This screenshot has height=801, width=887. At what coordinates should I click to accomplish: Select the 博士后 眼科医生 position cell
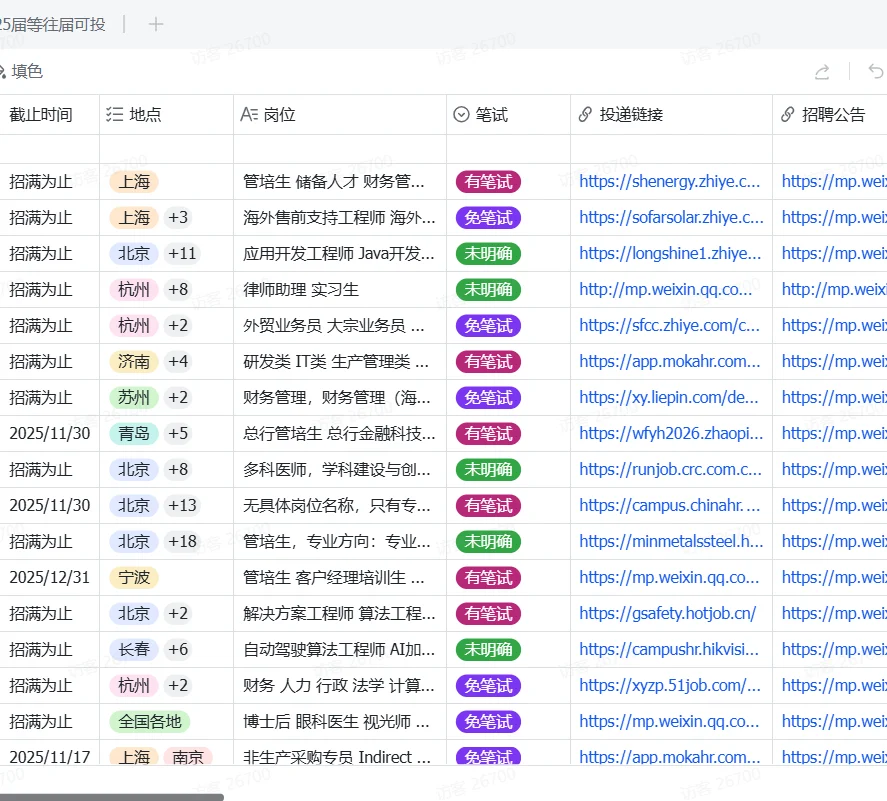tap(340, 722)
